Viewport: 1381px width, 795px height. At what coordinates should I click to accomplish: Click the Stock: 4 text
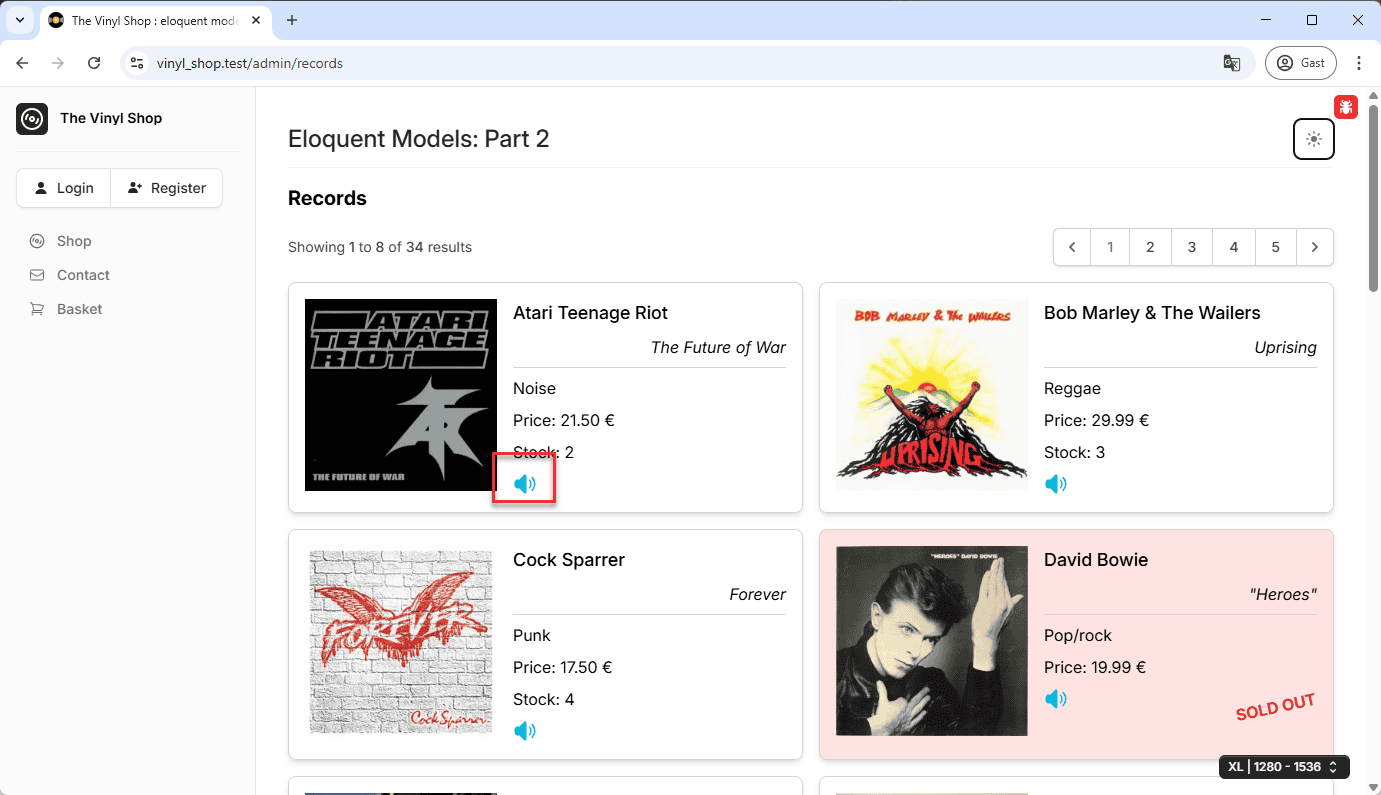coord(543,699)
